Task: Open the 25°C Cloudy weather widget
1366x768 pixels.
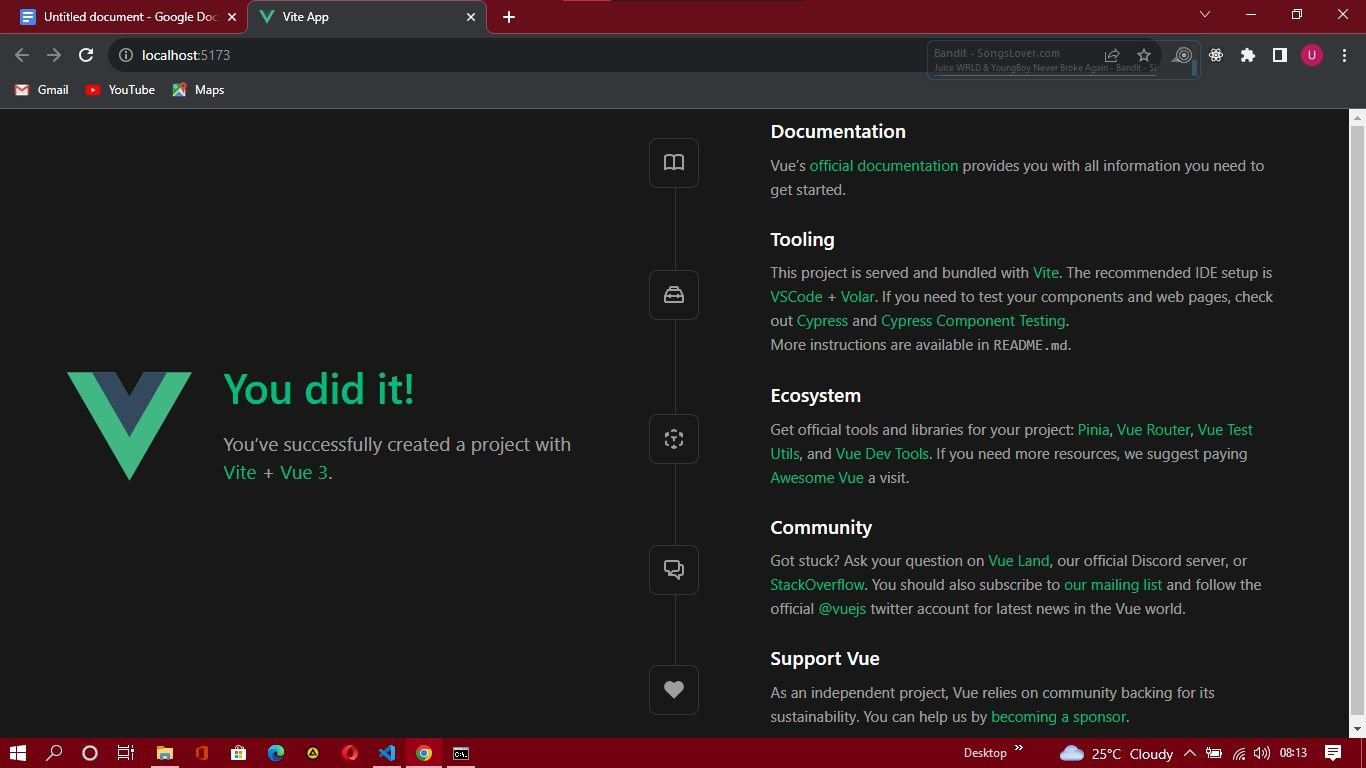Action: tap(1116, 753)
